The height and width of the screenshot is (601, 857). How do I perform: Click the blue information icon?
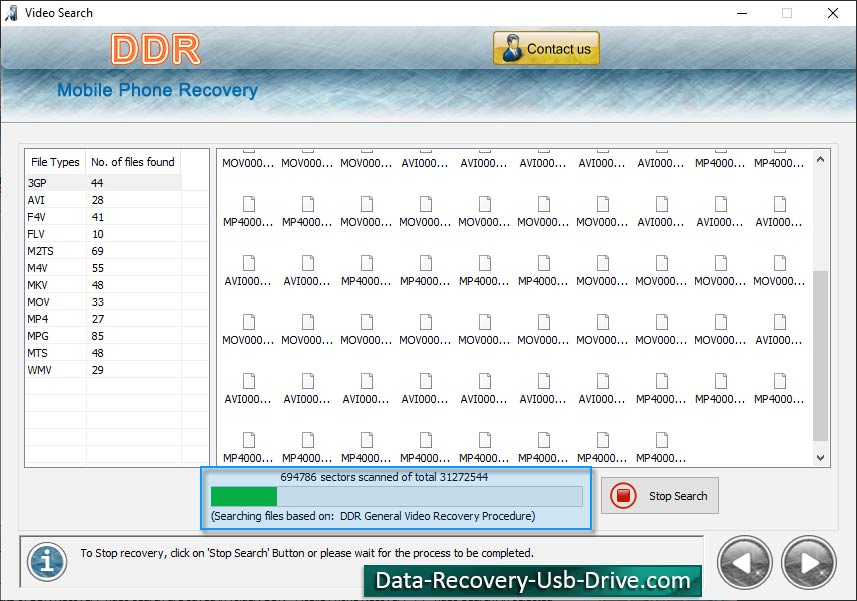(x=48, y=561)
